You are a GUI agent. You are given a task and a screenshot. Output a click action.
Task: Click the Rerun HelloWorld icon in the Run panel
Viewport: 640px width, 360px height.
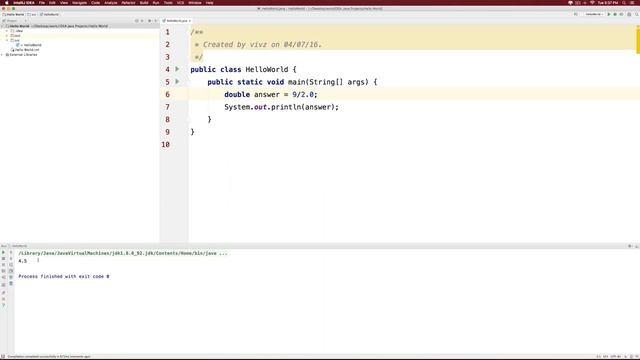4,253
